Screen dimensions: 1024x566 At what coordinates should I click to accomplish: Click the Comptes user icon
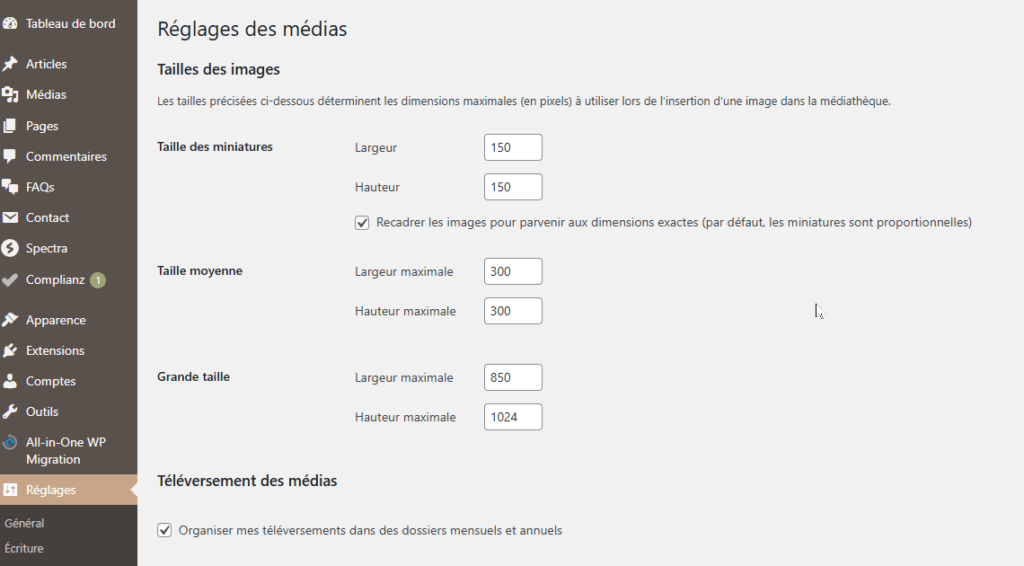10,381
